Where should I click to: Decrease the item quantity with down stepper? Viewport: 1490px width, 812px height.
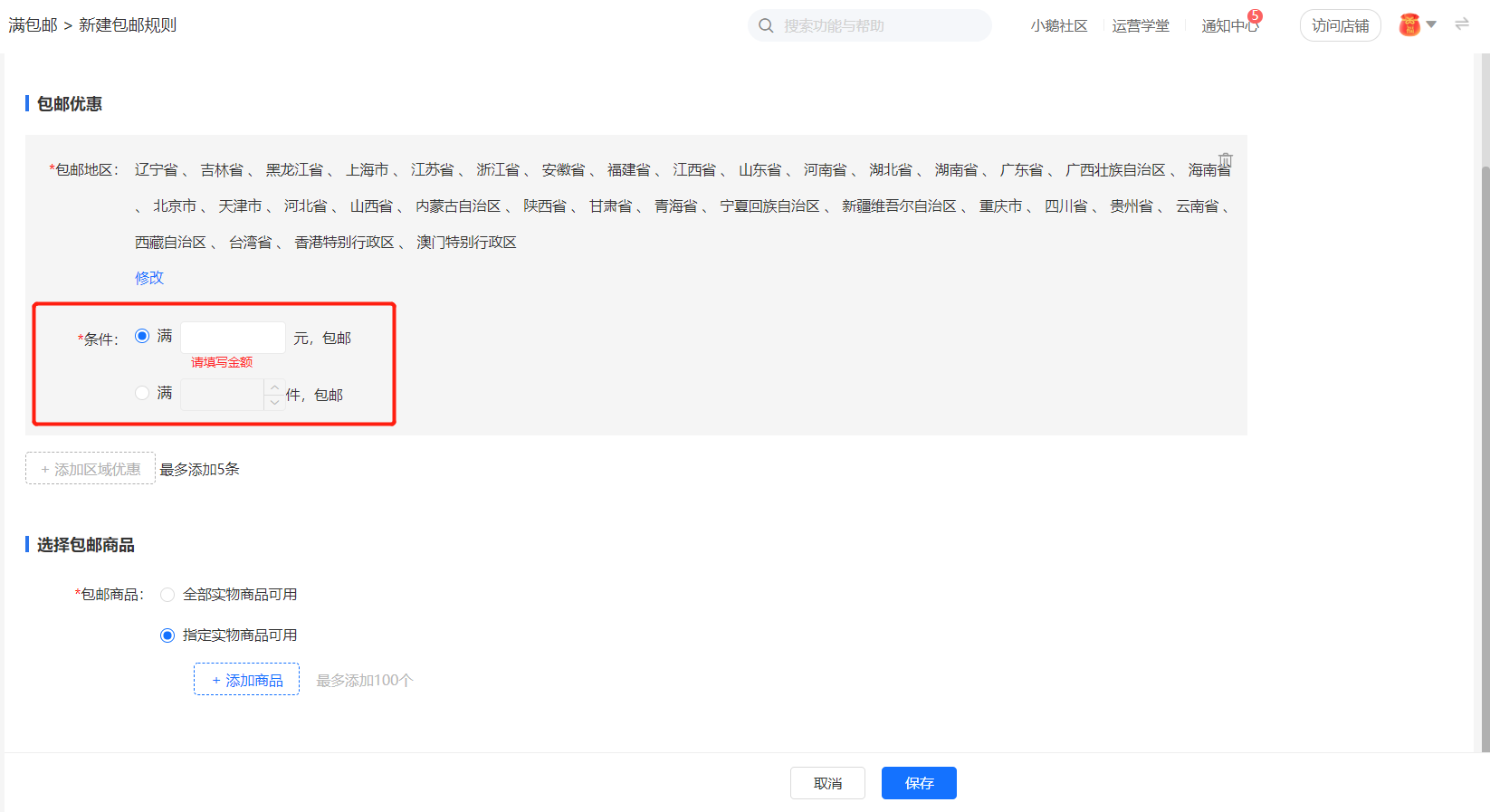pos(275,402)
